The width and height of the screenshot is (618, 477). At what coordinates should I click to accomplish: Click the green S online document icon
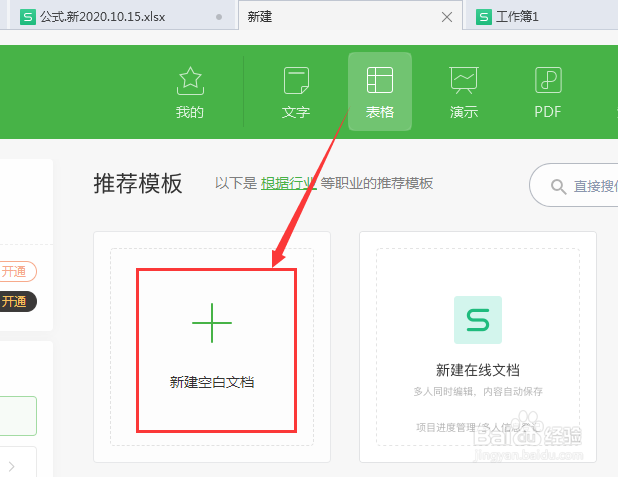click(x=478, y=320)
